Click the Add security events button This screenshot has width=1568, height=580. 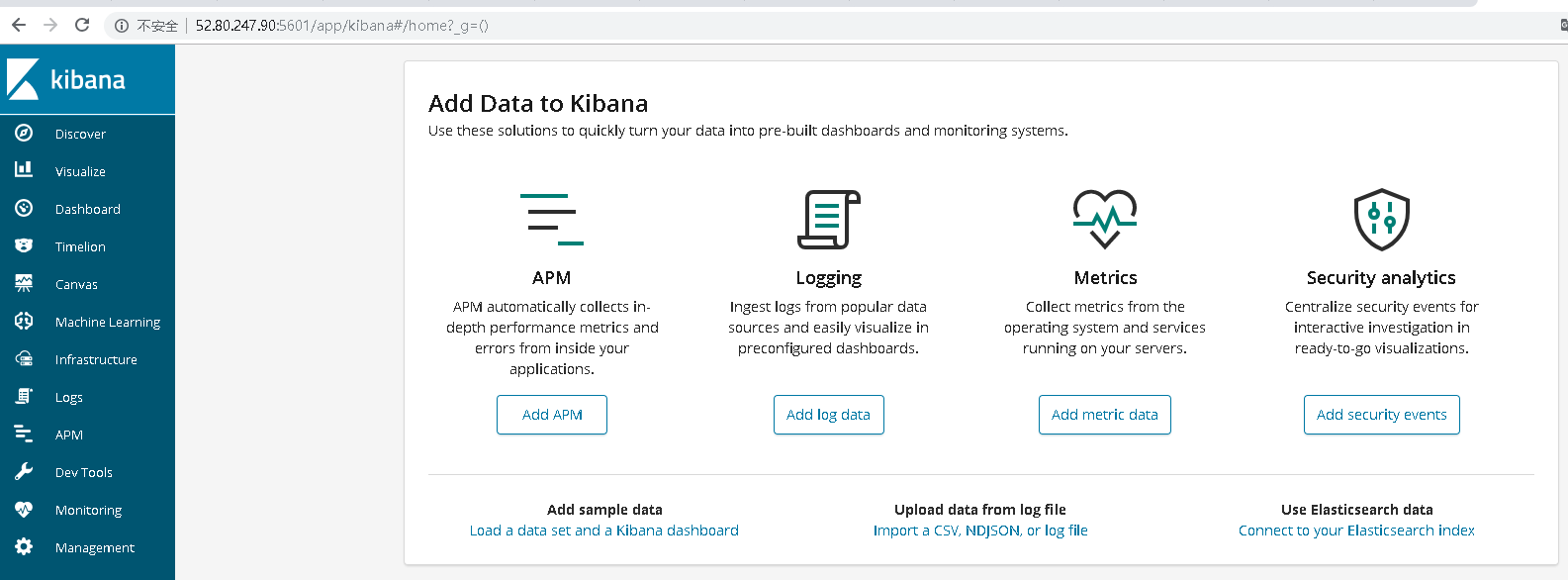1381,415
